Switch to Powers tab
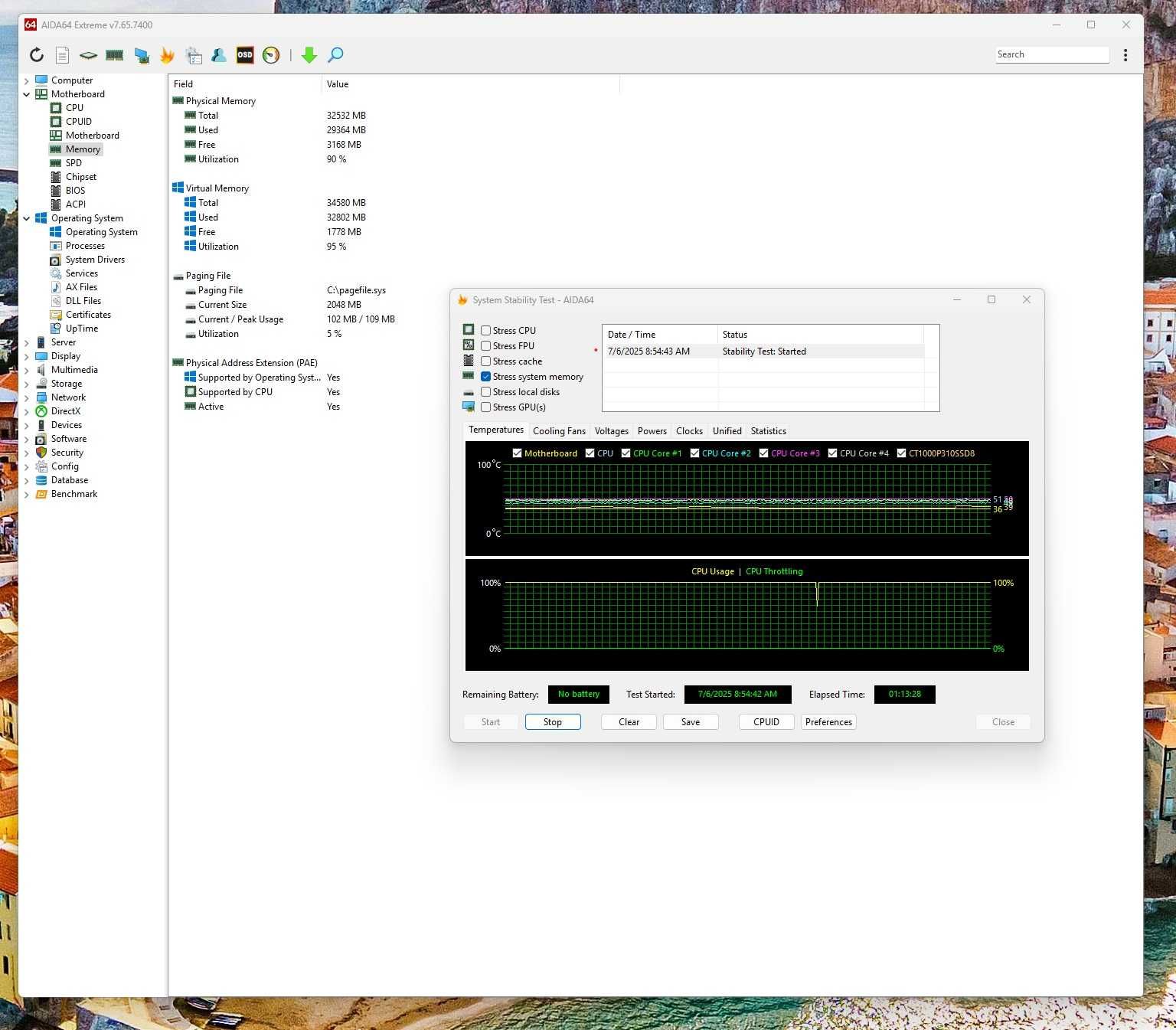 pos(652,431)
